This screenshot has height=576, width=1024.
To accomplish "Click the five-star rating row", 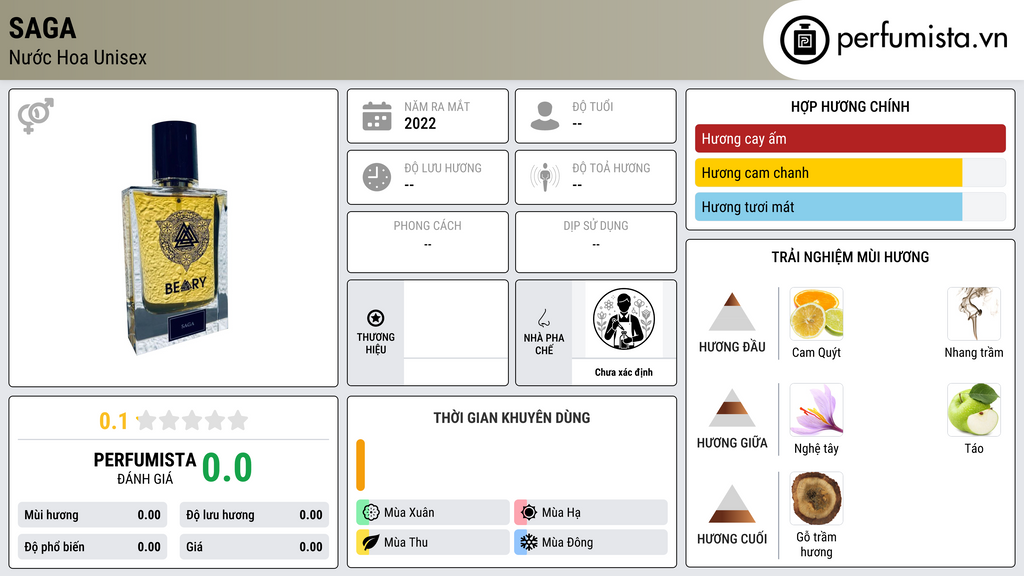I will point(192,420).
